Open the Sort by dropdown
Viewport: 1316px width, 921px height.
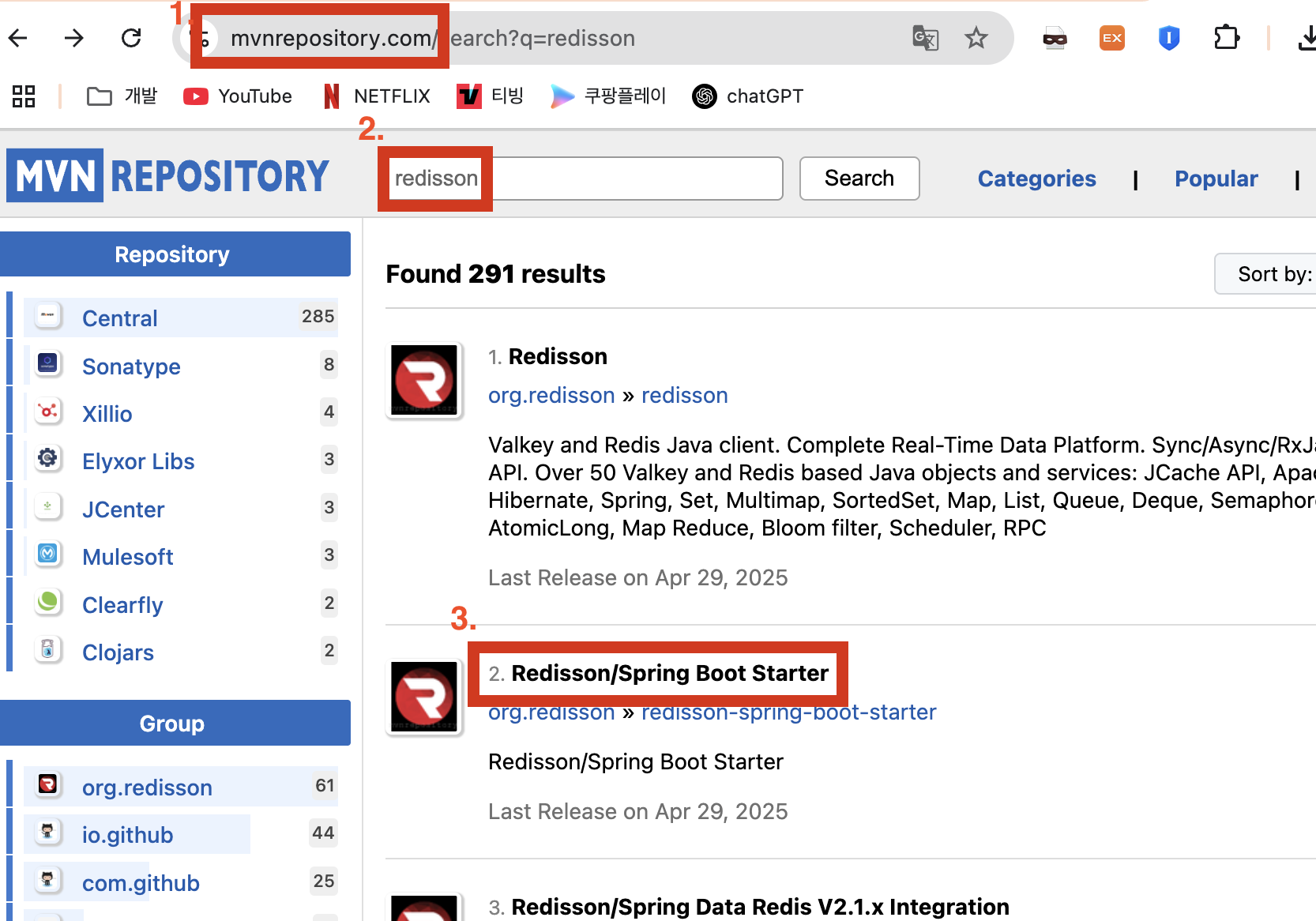tap(1265, 274)
